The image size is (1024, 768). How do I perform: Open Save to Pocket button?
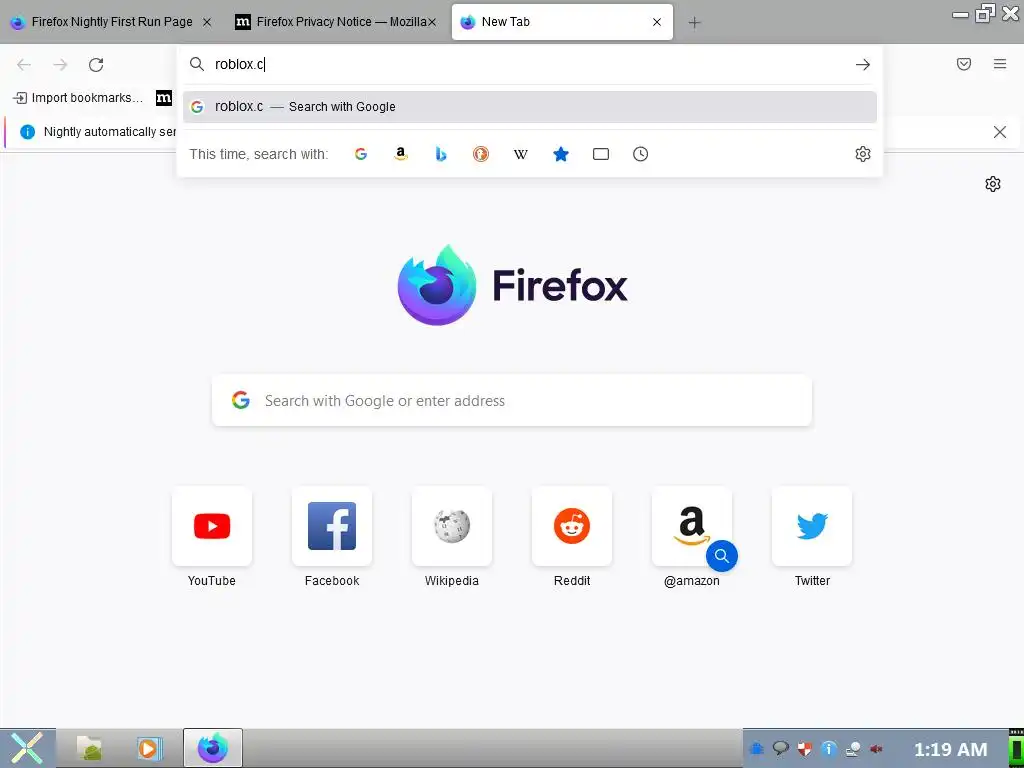(x=964, y=64)
